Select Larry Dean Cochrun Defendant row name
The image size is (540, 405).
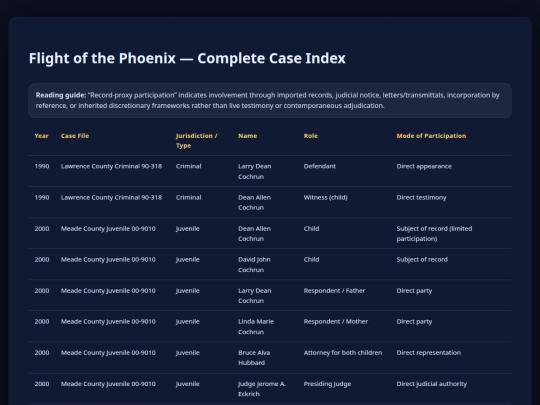pyautogui.click(x=254, y=171)
